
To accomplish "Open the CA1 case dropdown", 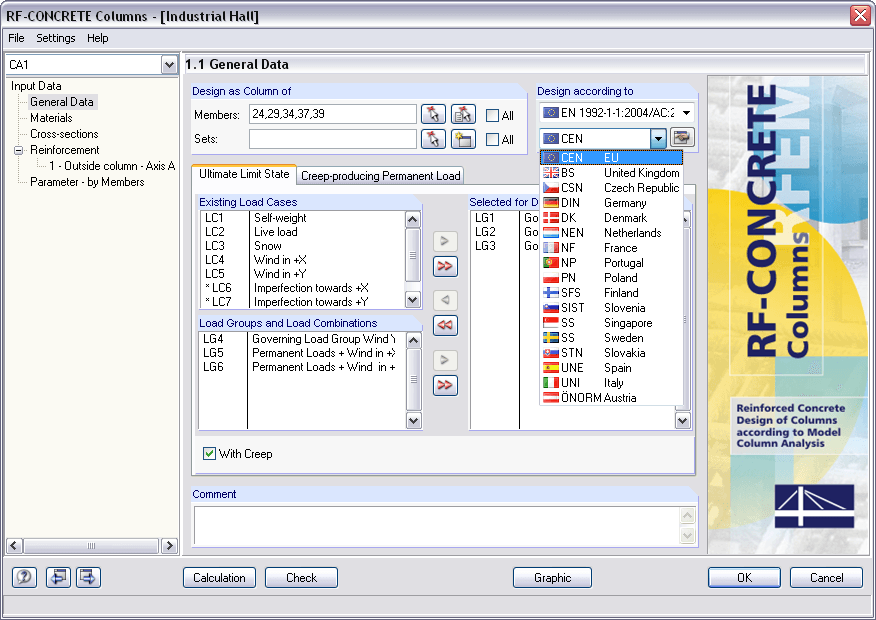I will [x=169, y=65].
